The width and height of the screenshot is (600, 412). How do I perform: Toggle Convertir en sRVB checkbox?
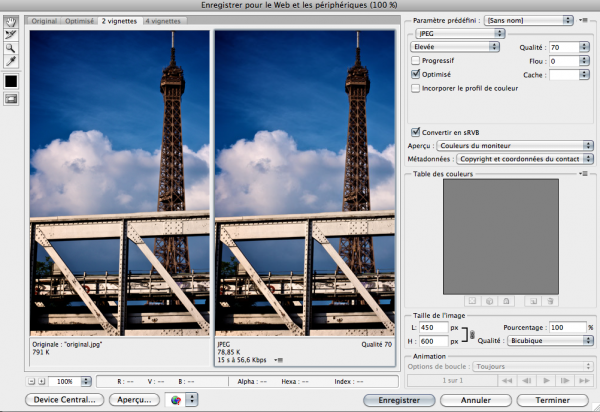(416, 131)
